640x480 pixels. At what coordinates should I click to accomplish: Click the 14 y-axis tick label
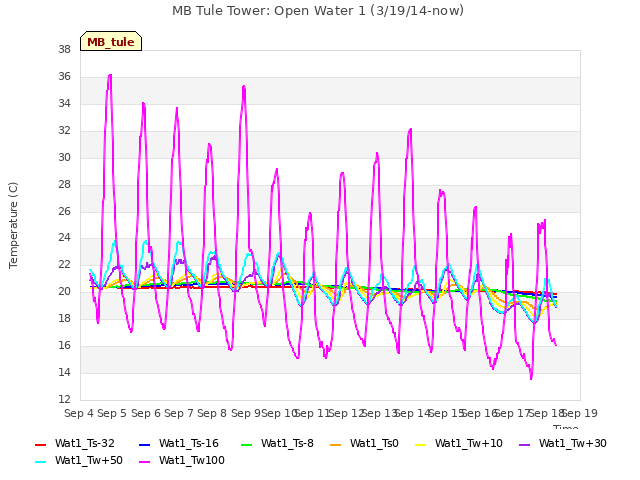pyautogui.click(x=64, y=372)
